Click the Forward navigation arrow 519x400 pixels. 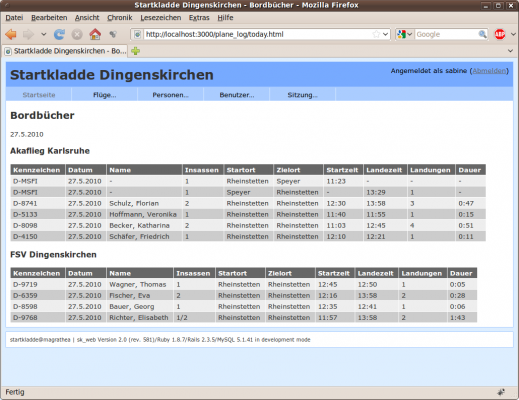coord(28,34)
